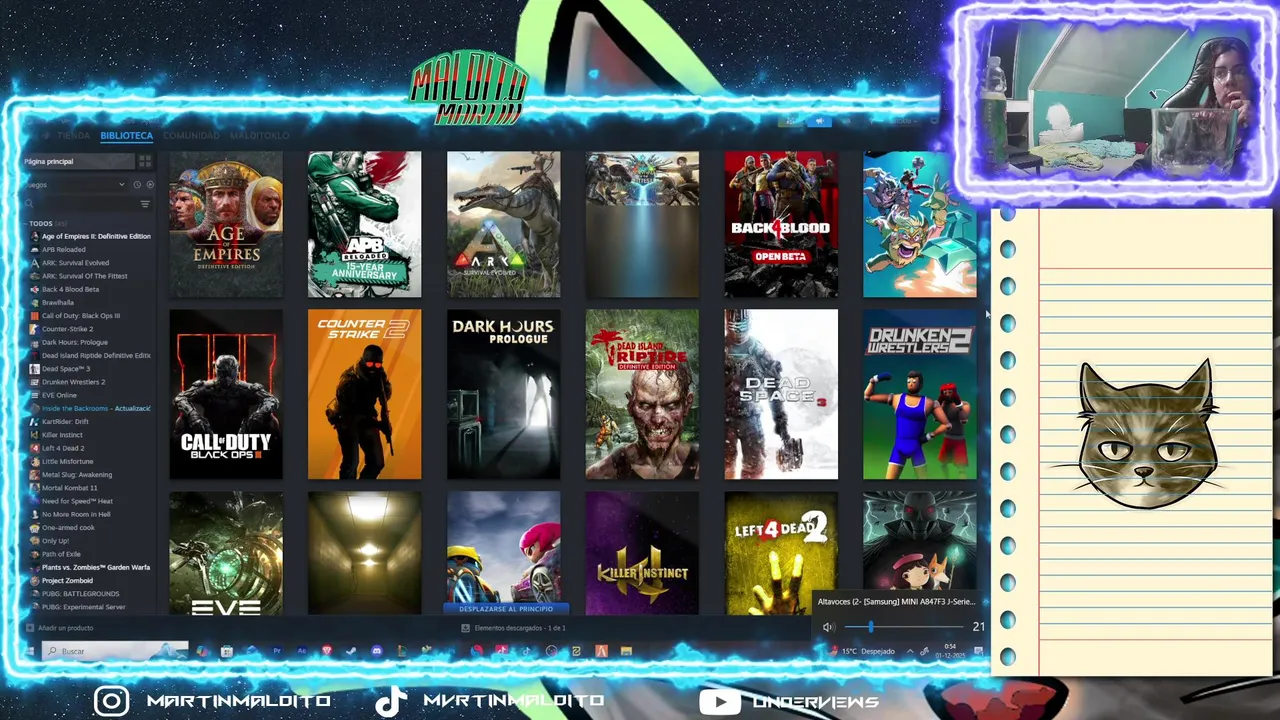Sort library by recent activity clock icon

tap(137, 185)
